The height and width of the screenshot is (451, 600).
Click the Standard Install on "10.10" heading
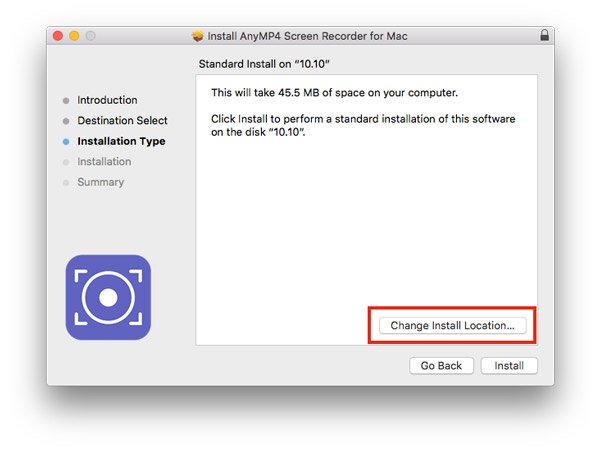264,63
